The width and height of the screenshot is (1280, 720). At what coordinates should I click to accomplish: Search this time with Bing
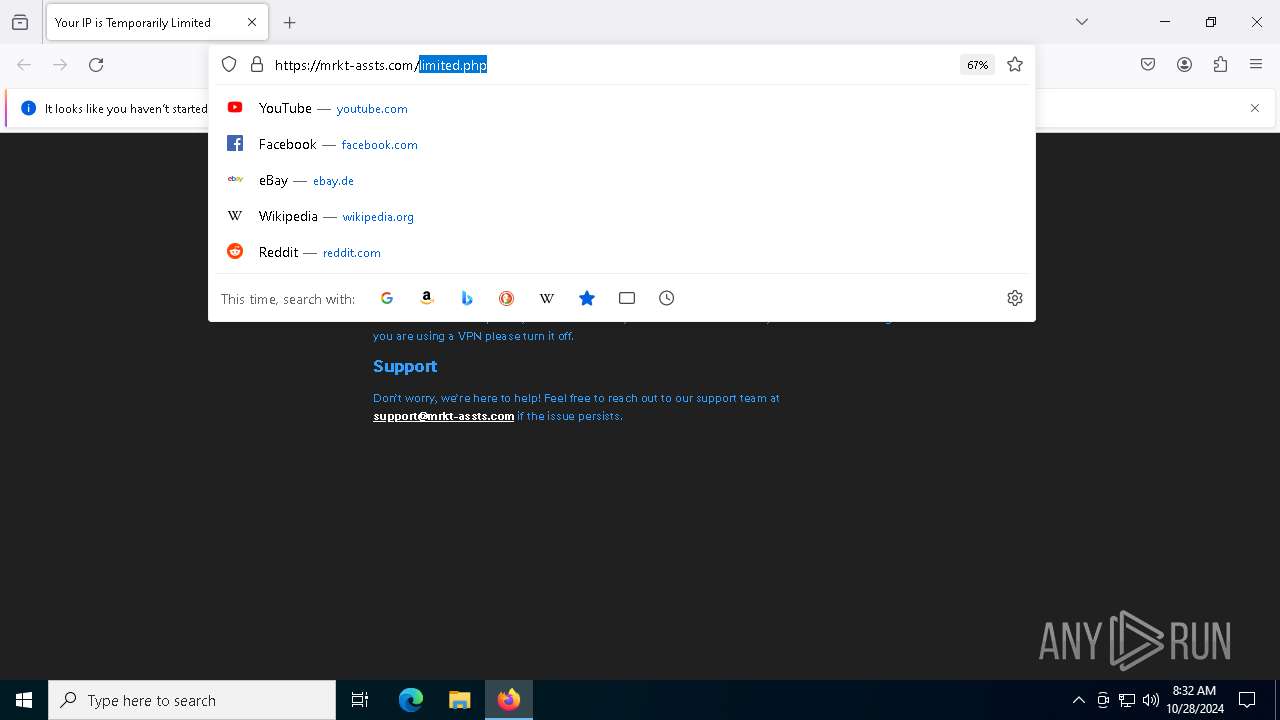tap(467, 298)
